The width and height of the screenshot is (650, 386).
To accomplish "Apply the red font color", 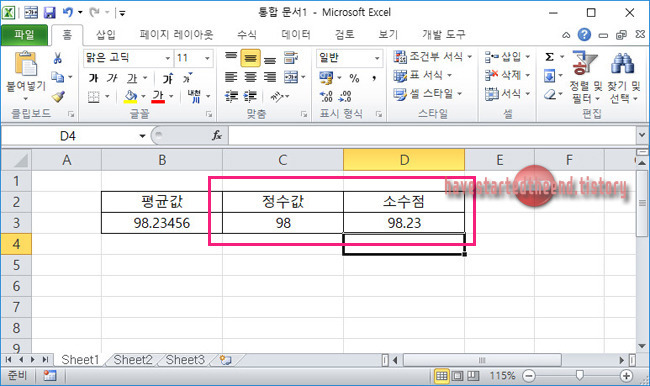I will (158, 97).
